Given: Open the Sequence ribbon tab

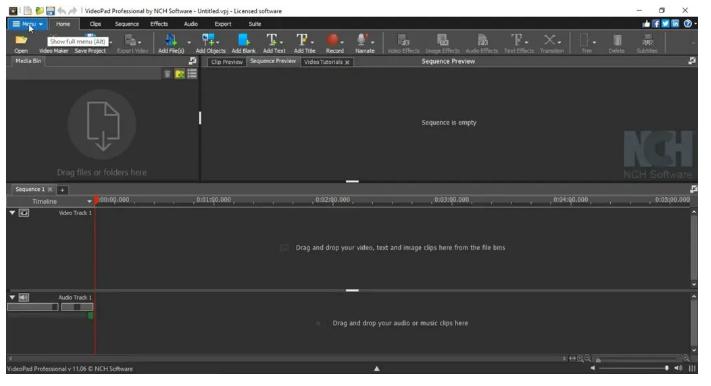Looking at the screenshot, I should 127,24.
